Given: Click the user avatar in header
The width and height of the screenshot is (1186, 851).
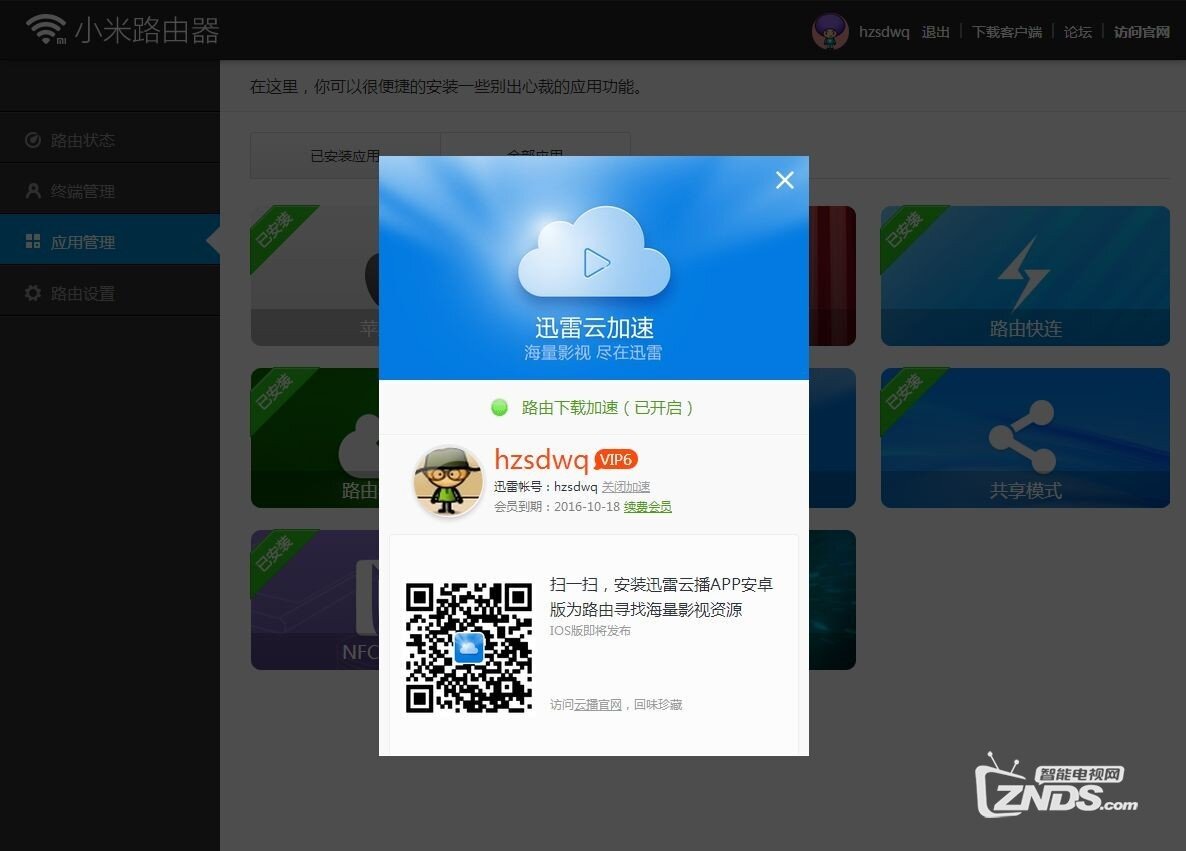Looking at the screenshot, I should pos(830,31).
